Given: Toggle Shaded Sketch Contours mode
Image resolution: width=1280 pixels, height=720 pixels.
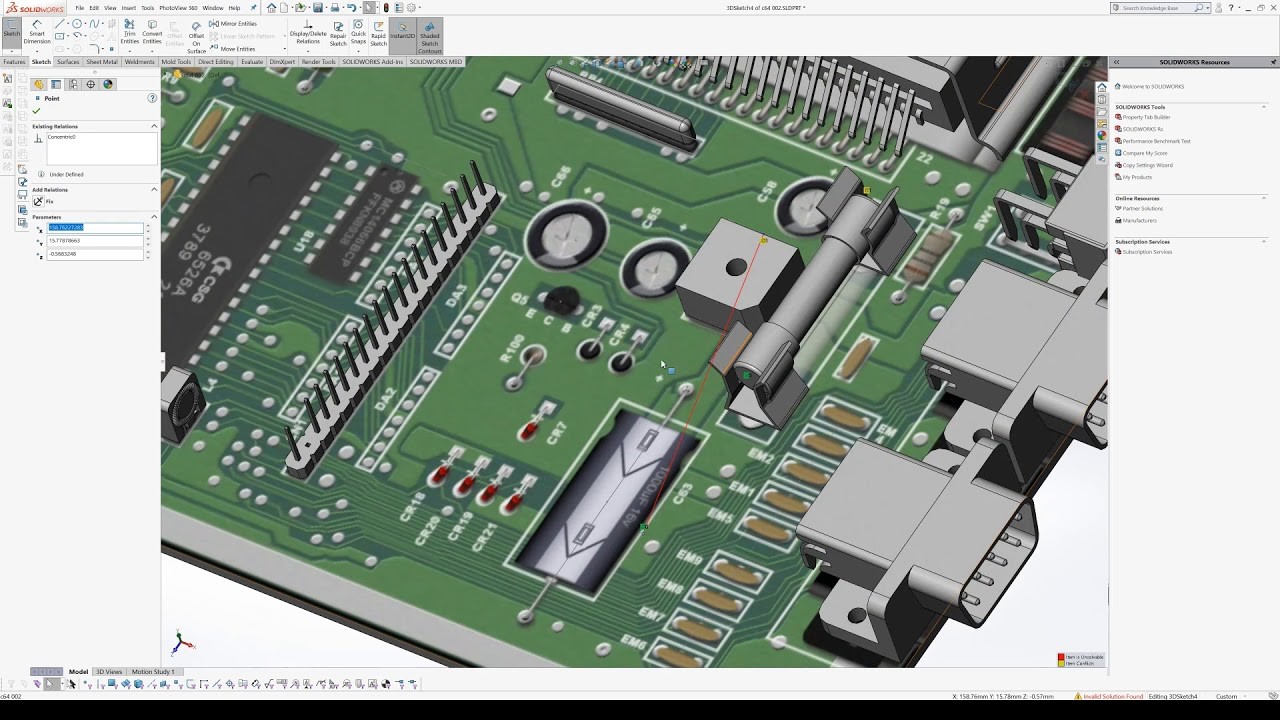Looking at the screenshot, I should point(428,35).
